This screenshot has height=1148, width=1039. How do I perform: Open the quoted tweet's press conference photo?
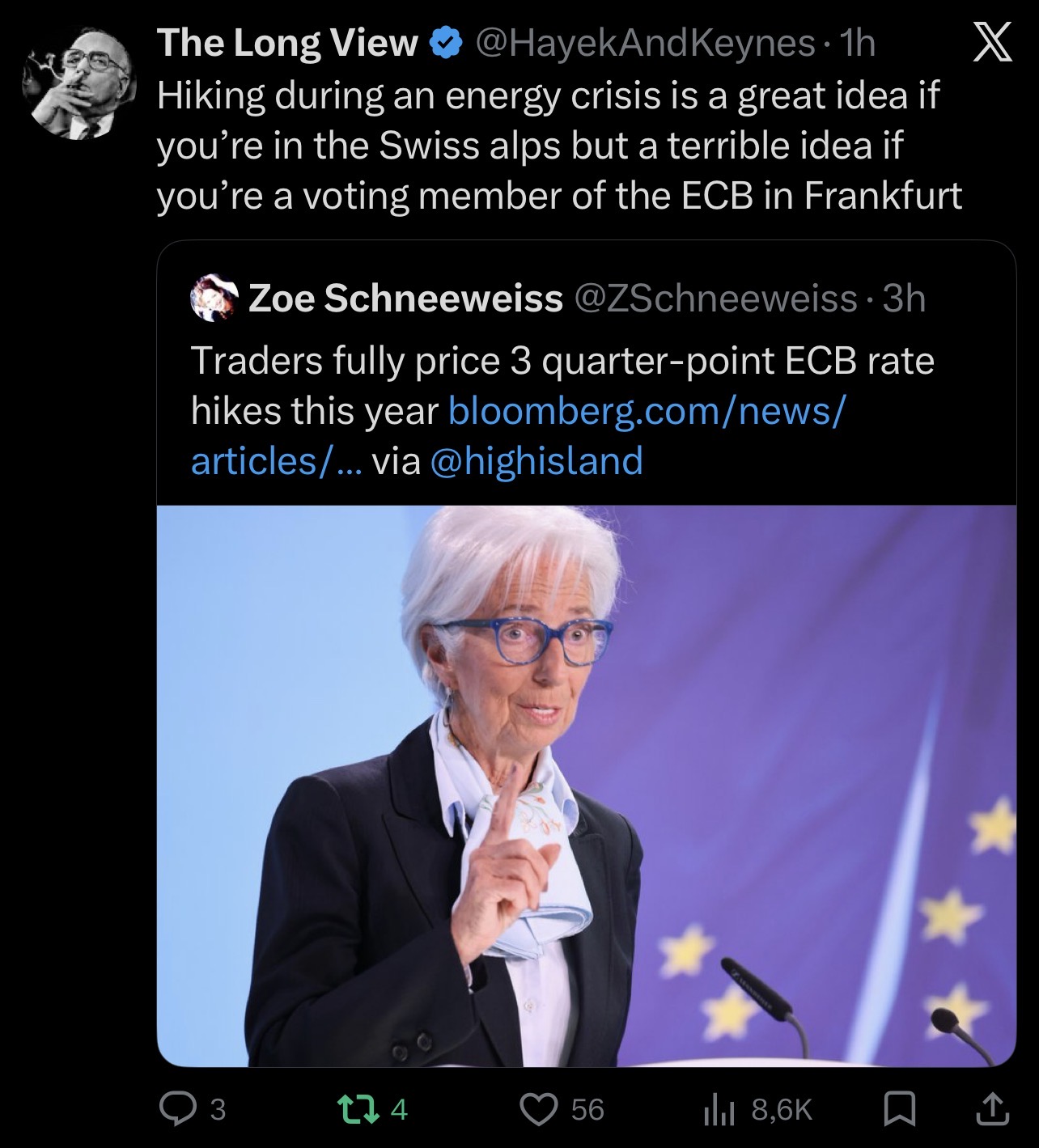pyautogui.click(x=586, y=785)
